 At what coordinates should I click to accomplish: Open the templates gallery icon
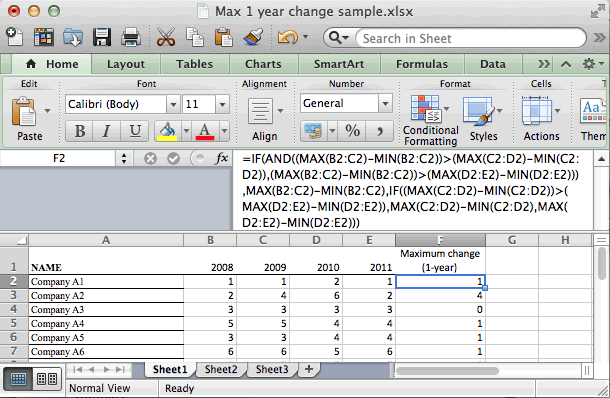[x=44, y=38]
